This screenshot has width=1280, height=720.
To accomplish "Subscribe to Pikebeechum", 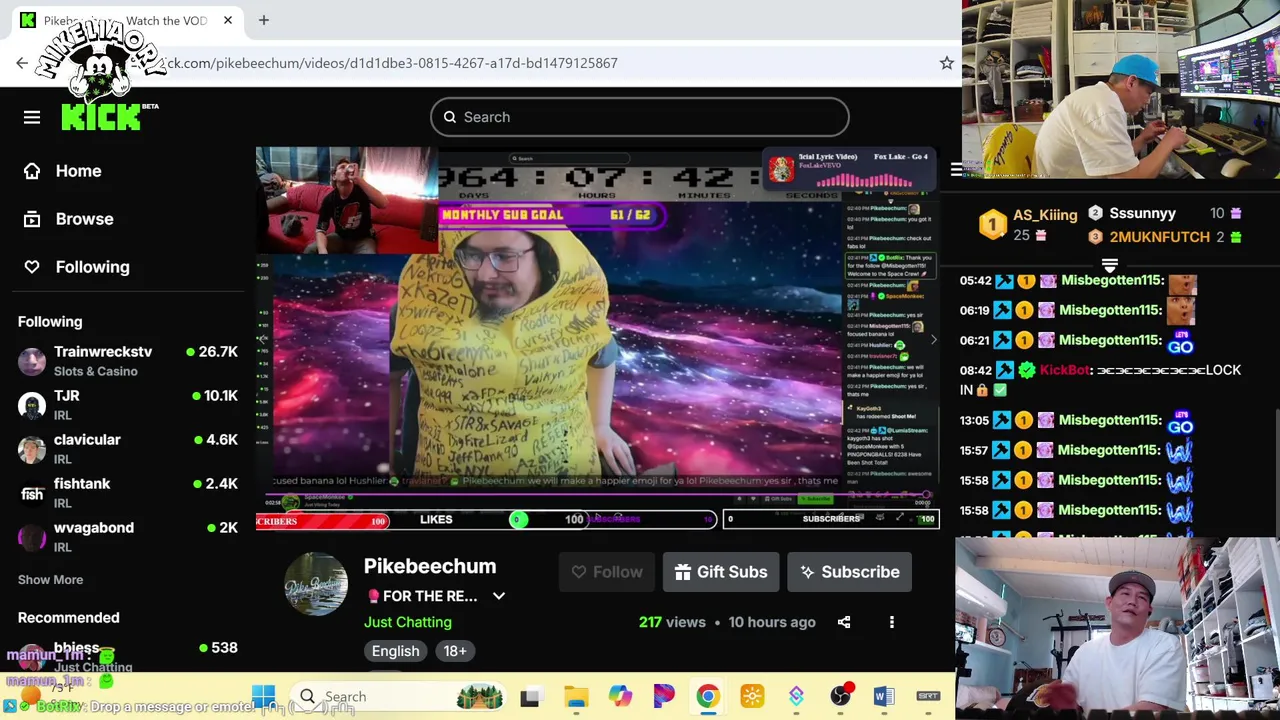I will pos(850,572).
